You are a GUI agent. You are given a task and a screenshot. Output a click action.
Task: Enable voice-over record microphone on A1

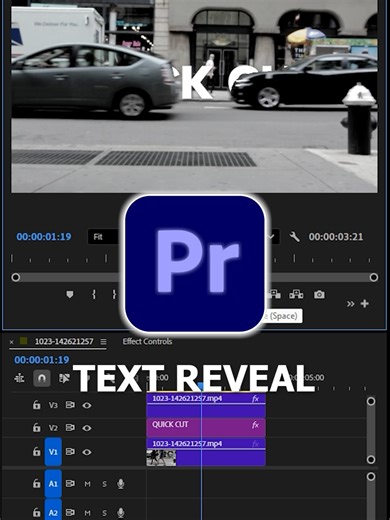[x=121, y=484]
